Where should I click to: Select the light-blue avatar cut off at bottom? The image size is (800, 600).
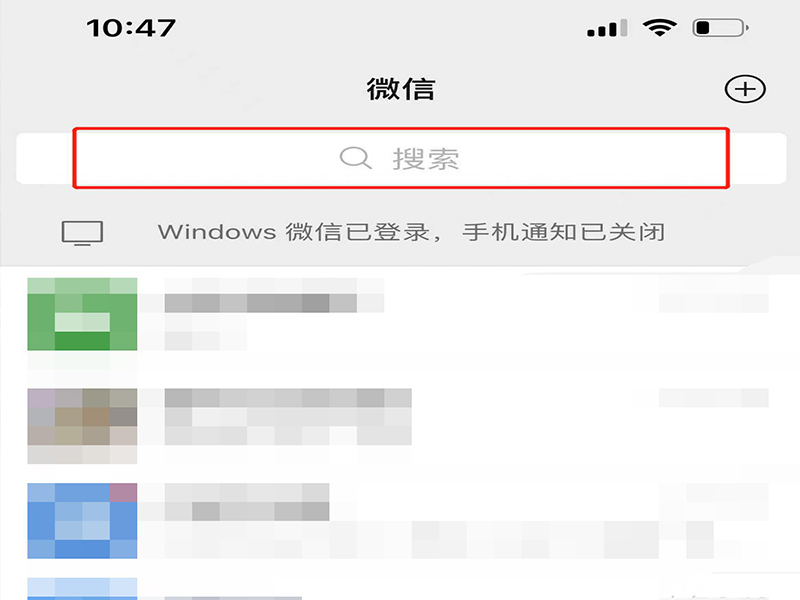[82, 589]
